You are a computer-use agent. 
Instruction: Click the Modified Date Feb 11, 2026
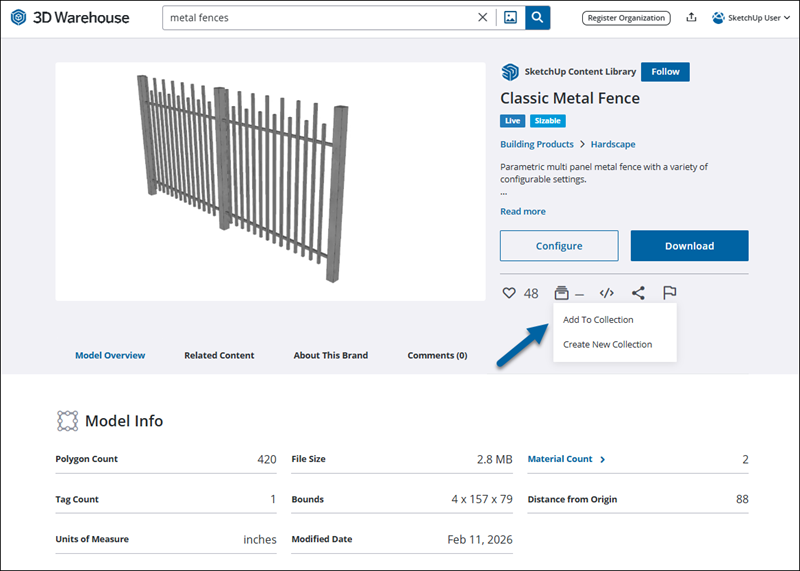tap(480, 539)
